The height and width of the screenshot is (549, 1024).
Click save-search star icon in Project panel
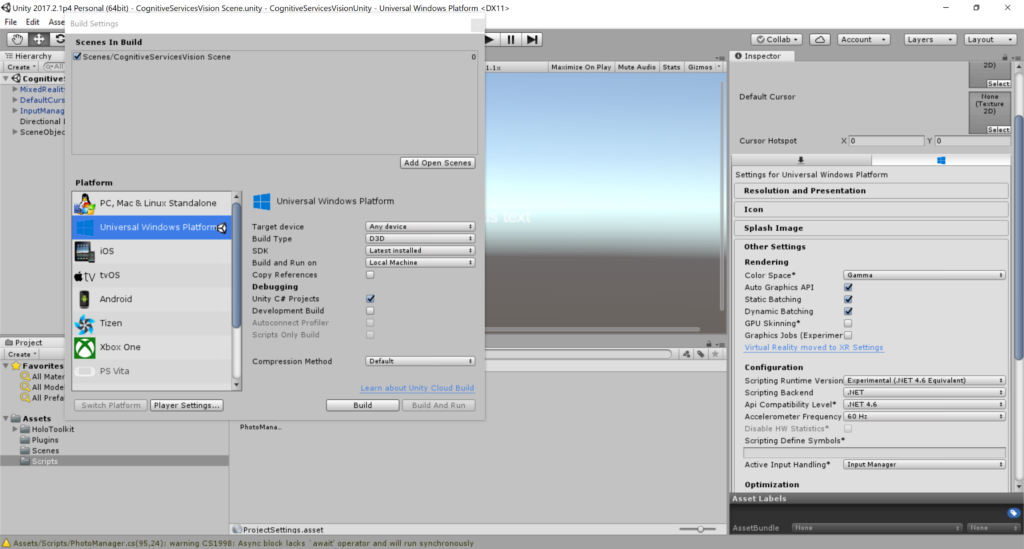pyautogui.click(x=715, y=354)
